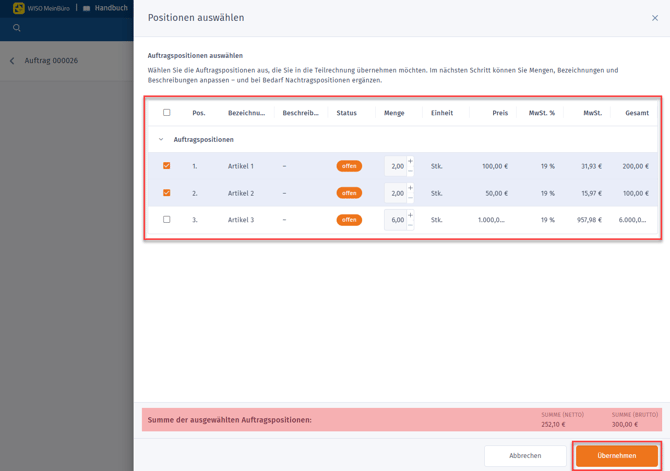Decrease the Menge for Artikel 2

click(410, 198)
